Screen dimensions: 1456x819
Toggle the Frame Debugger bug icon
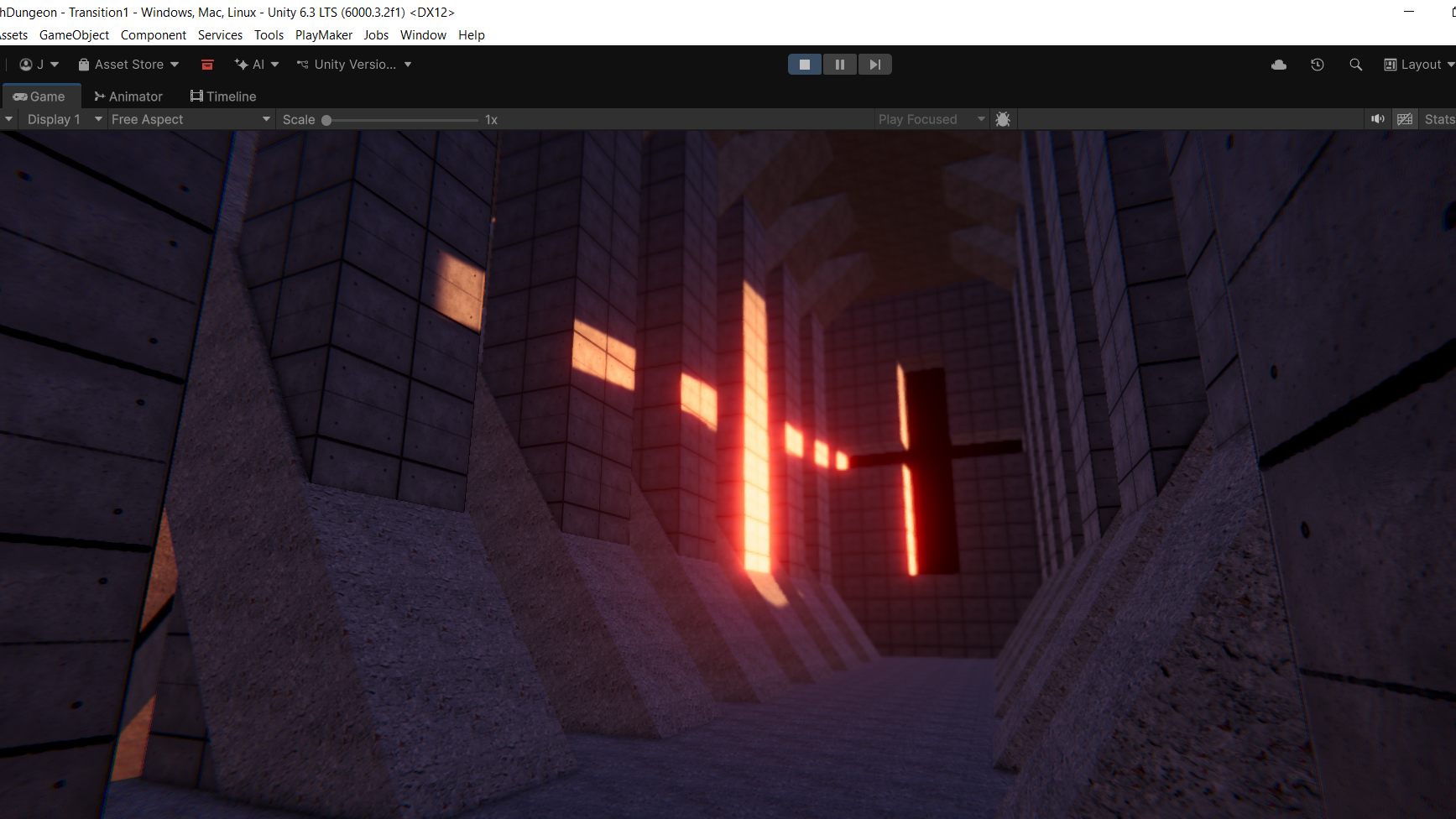tap(1003, 119)
